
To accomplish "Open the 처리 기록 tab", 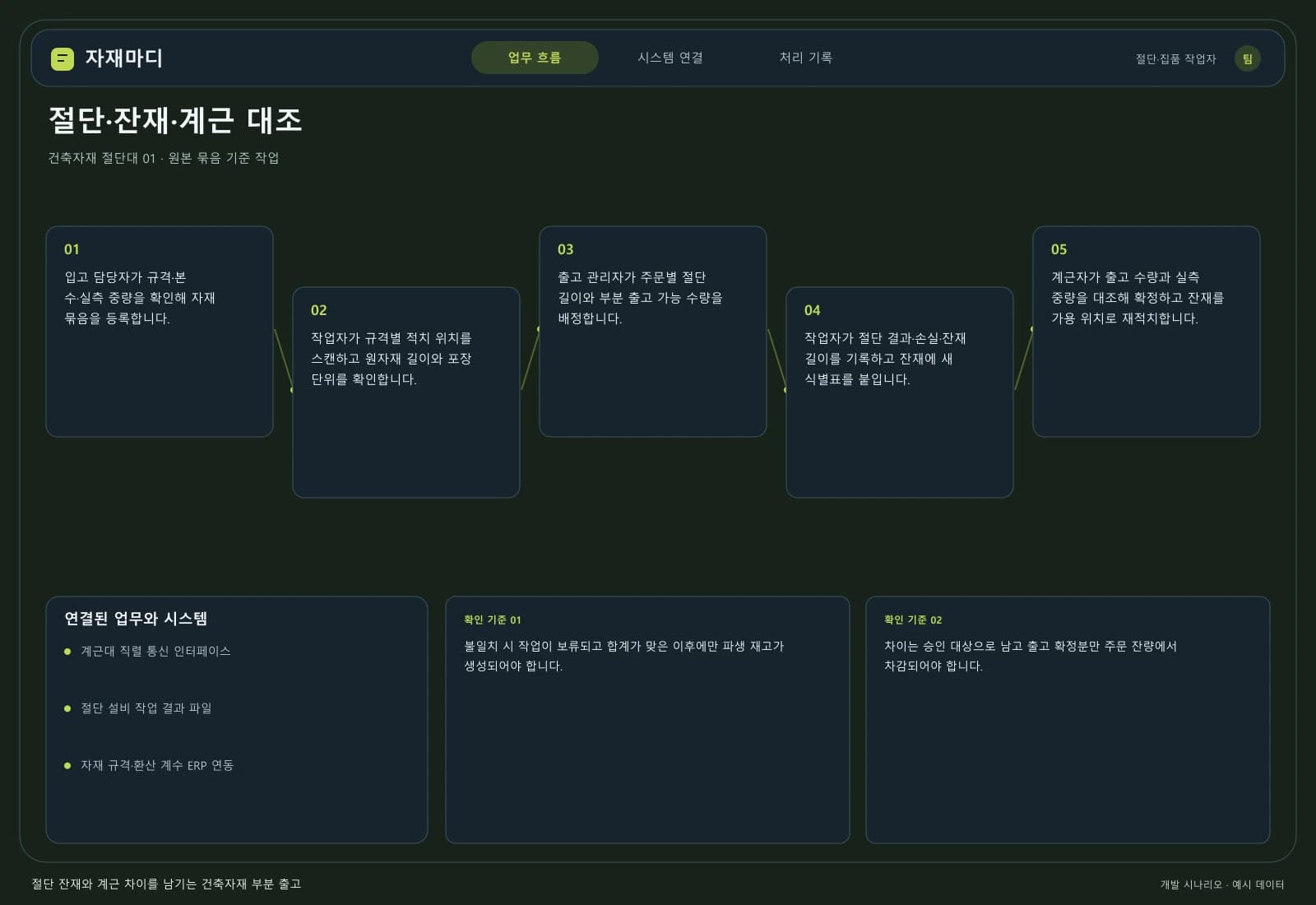I will pyautogui.click(x=806, y=58).
